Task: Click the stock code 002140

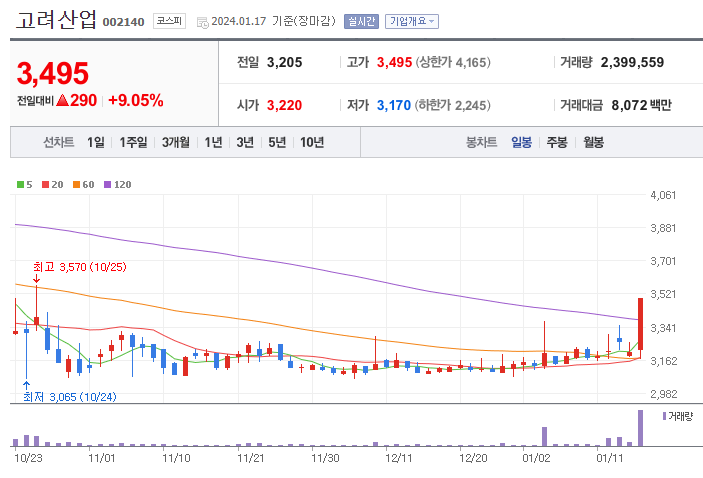Action: (x=123, y=22)
